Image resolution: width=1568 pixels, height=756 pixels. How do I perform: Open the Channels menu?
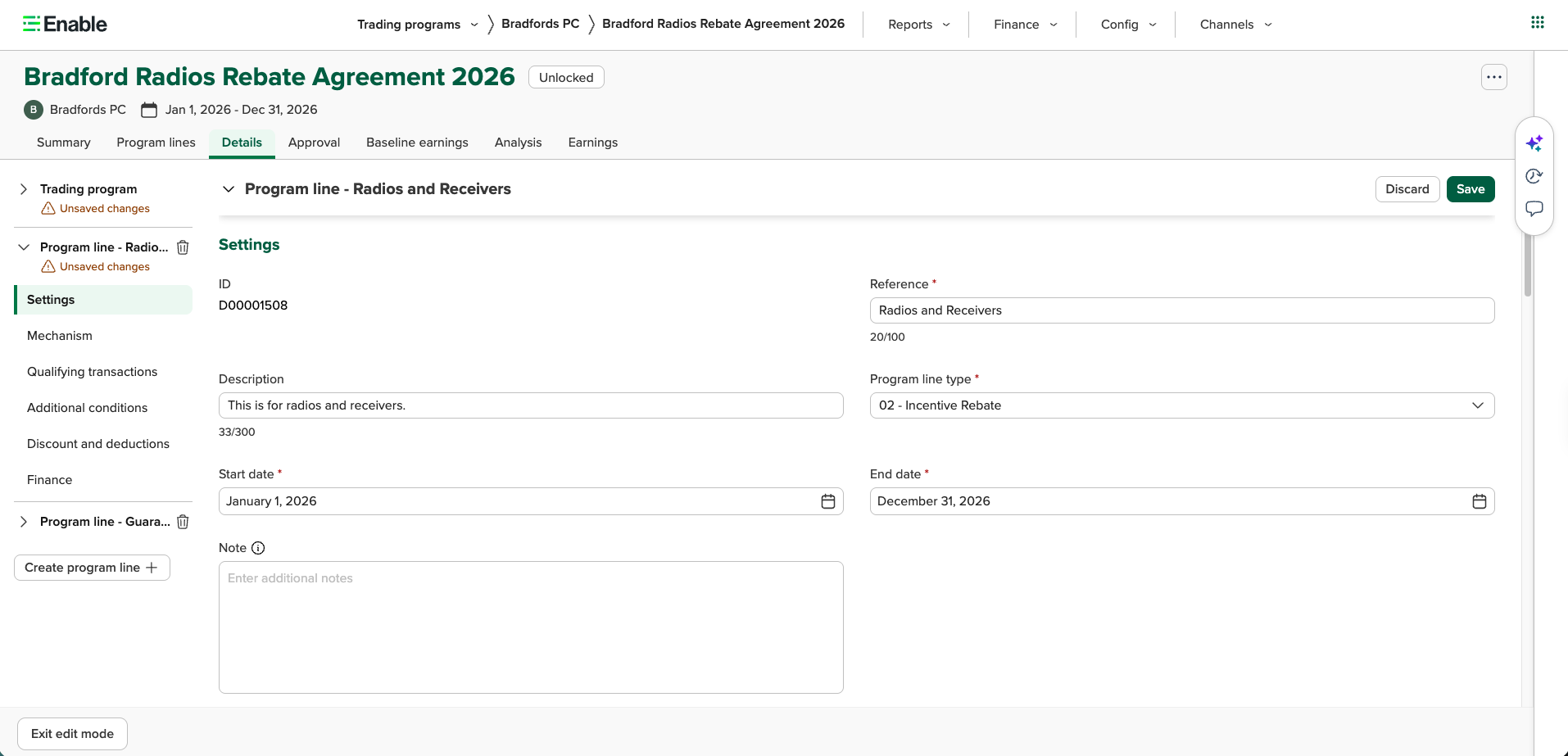click(1236, 25)
